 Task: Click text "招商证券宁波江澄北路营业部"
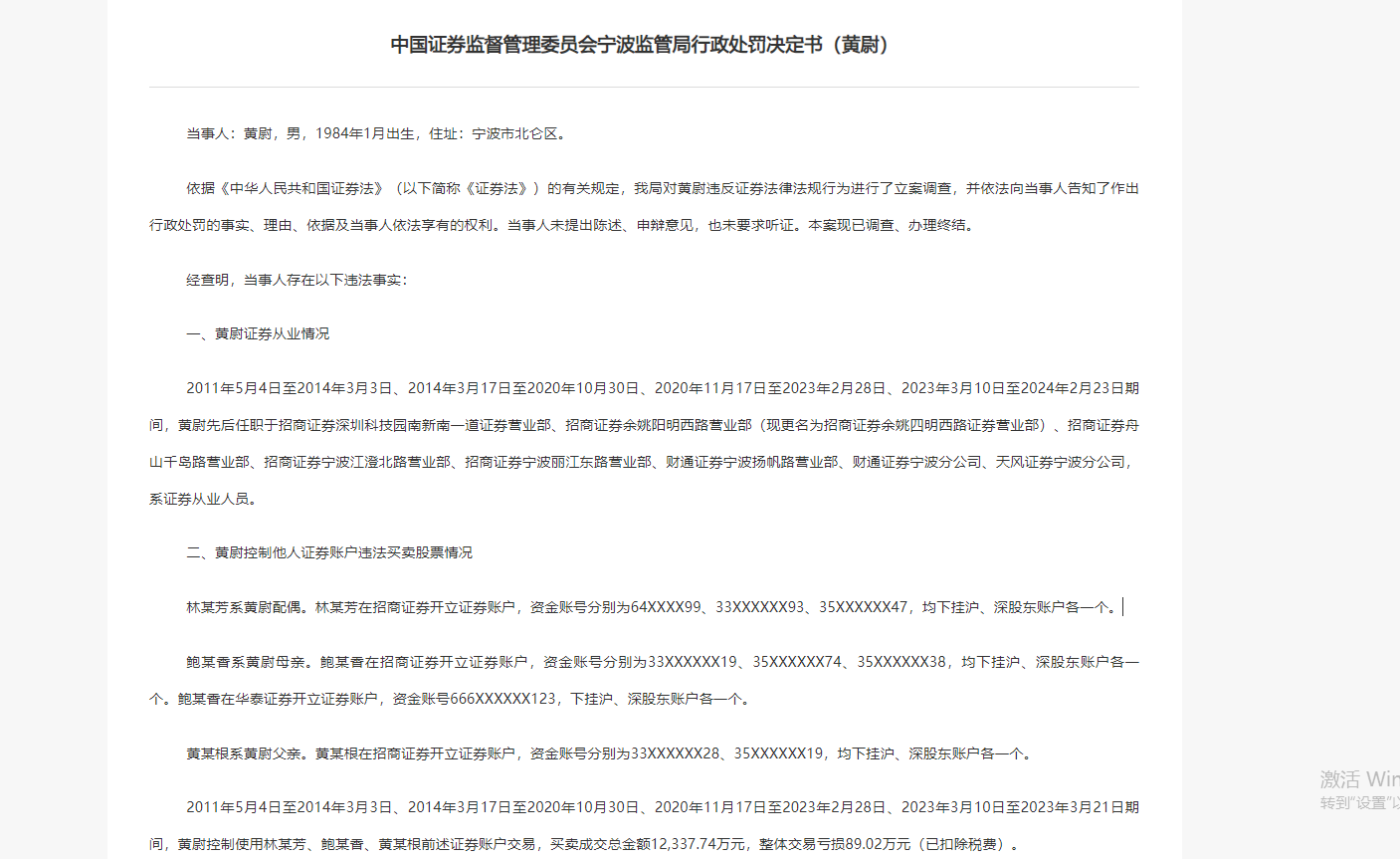357,462
